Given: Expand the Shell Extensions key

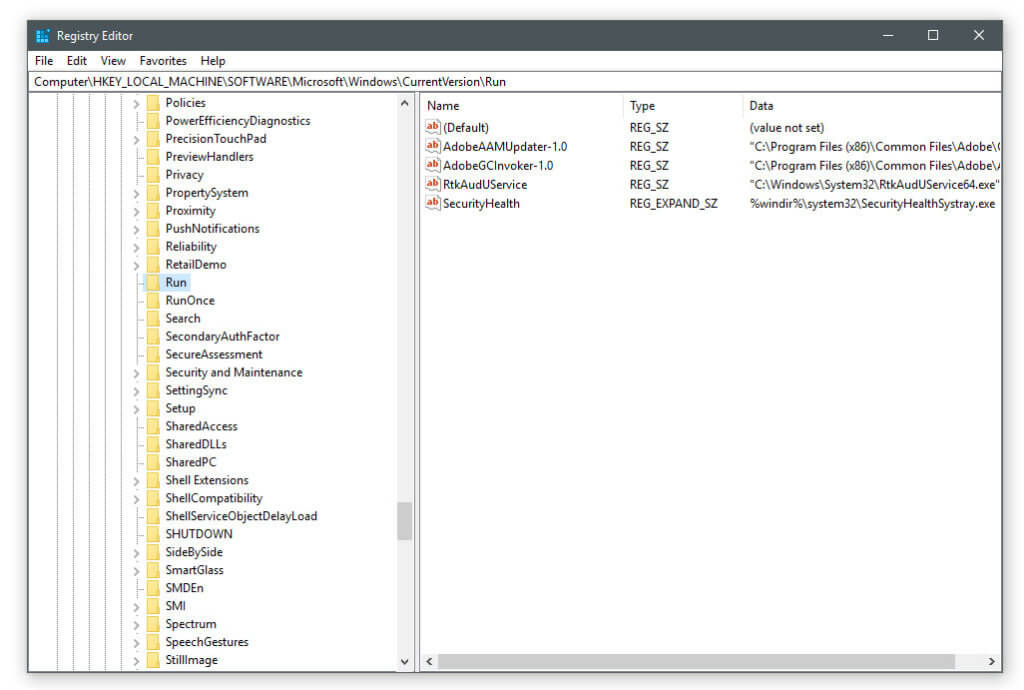Looking at the screenshot, I should (136, 480).
